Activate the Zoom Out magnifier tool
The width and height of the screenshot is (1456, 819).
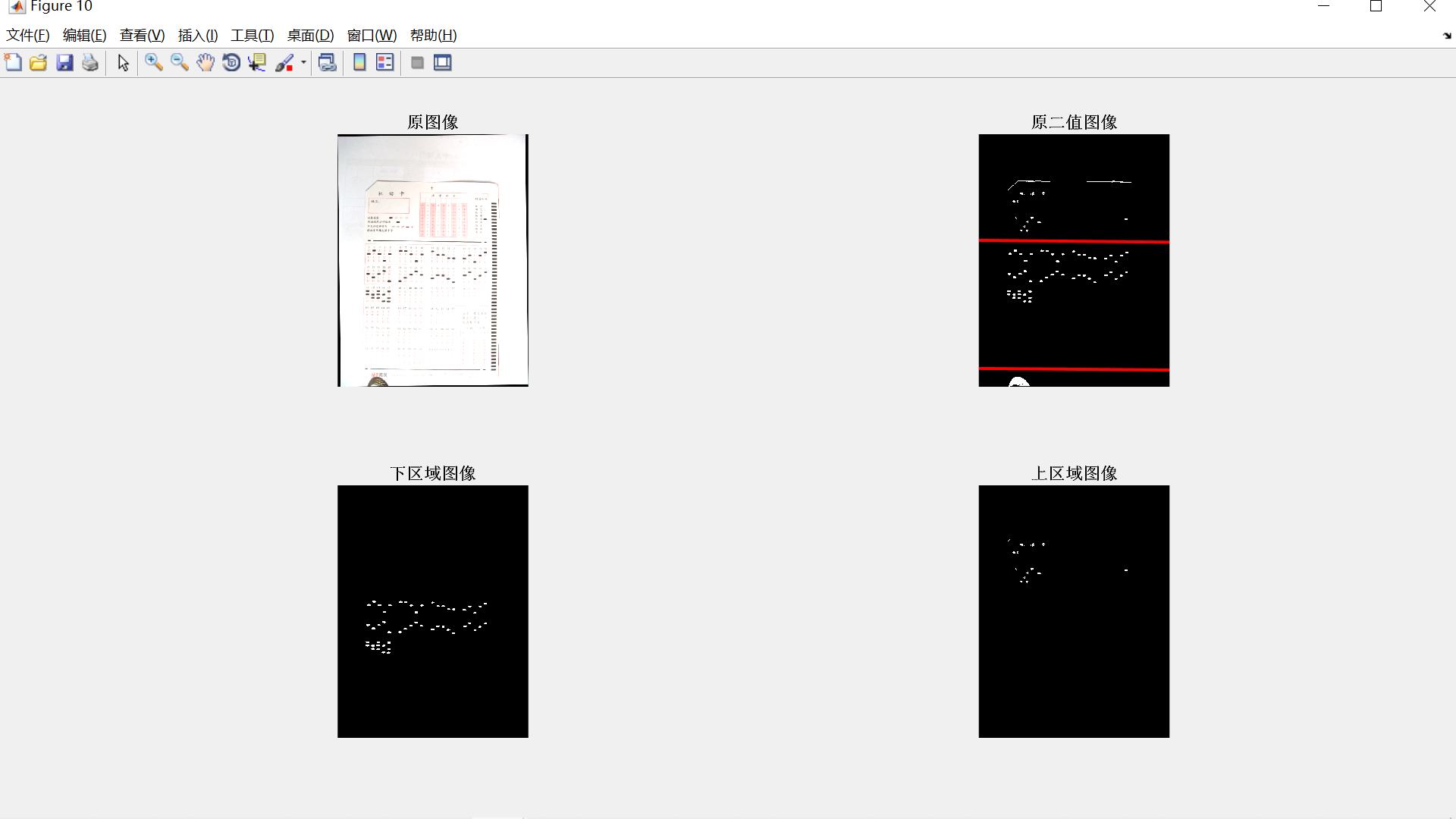point(180,63)
